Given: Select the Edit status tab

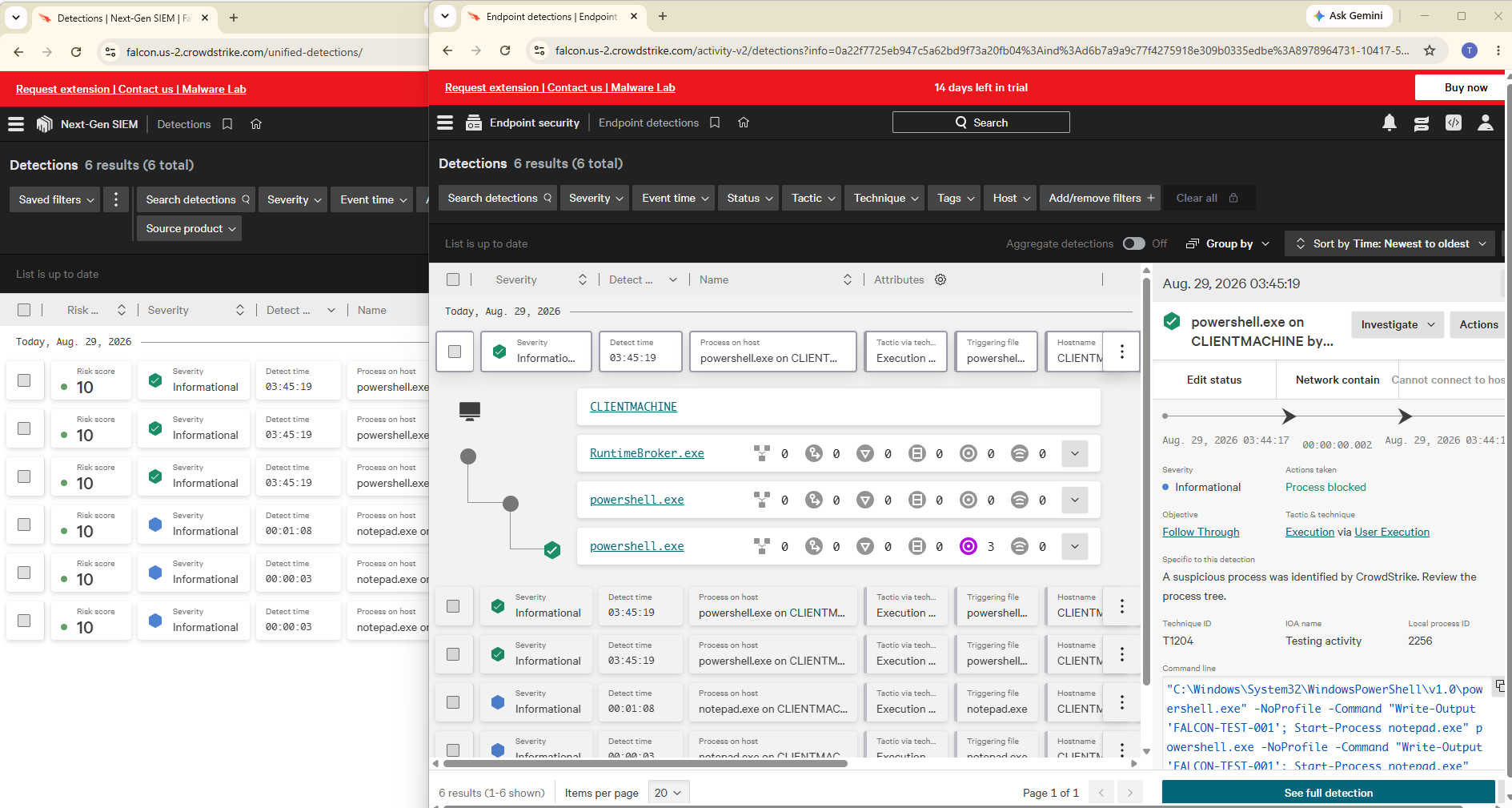Looking at the screenshot, I should (x=1213, y=380).
